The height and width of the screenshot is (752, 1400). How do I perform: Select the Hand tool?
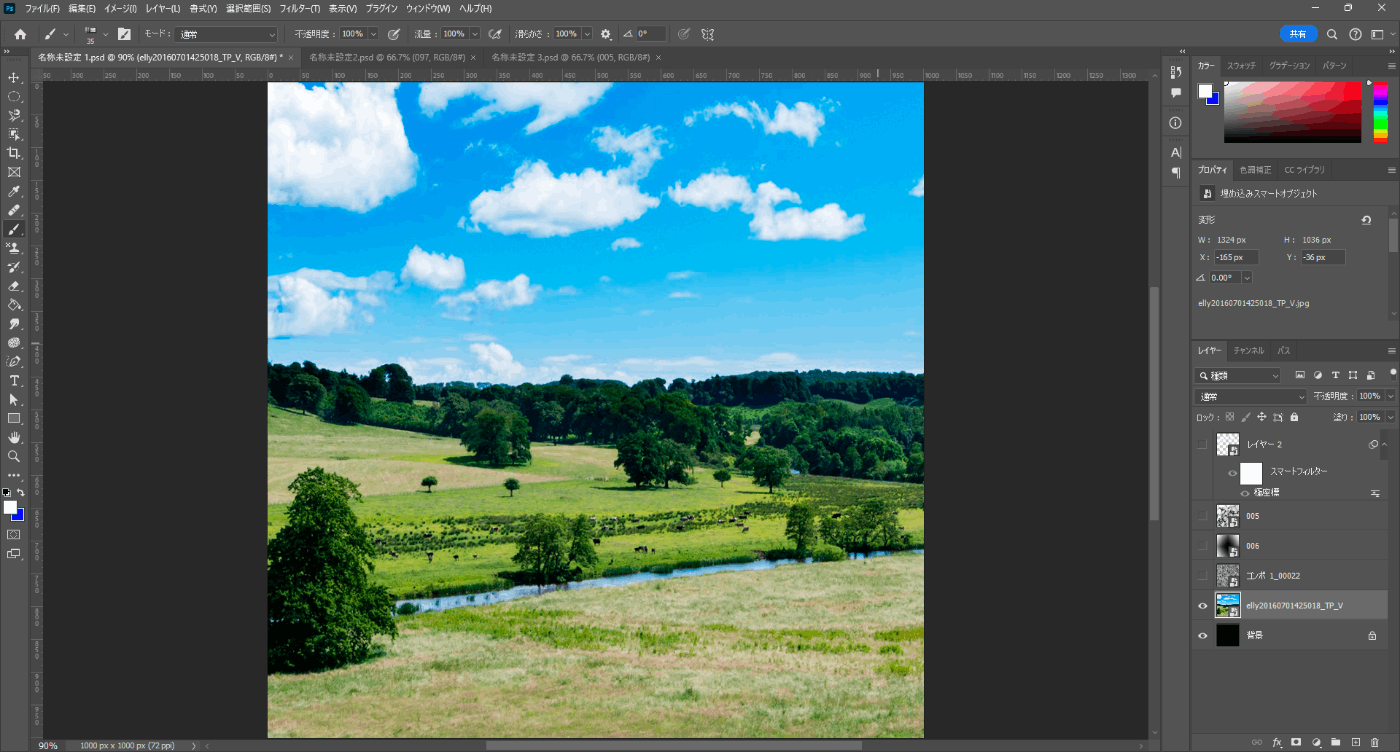(14, 438)
